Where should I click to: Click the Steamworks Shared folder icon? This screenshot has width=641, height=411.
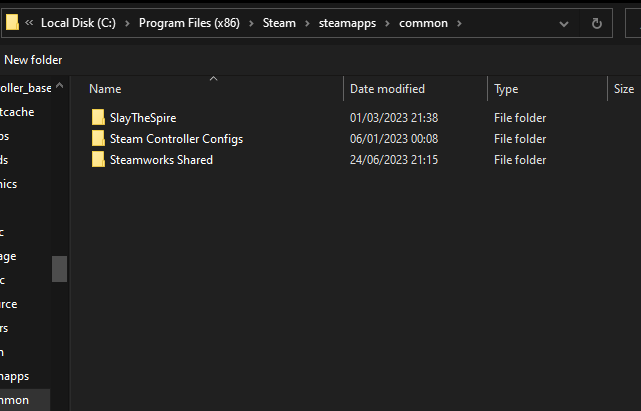98,160
